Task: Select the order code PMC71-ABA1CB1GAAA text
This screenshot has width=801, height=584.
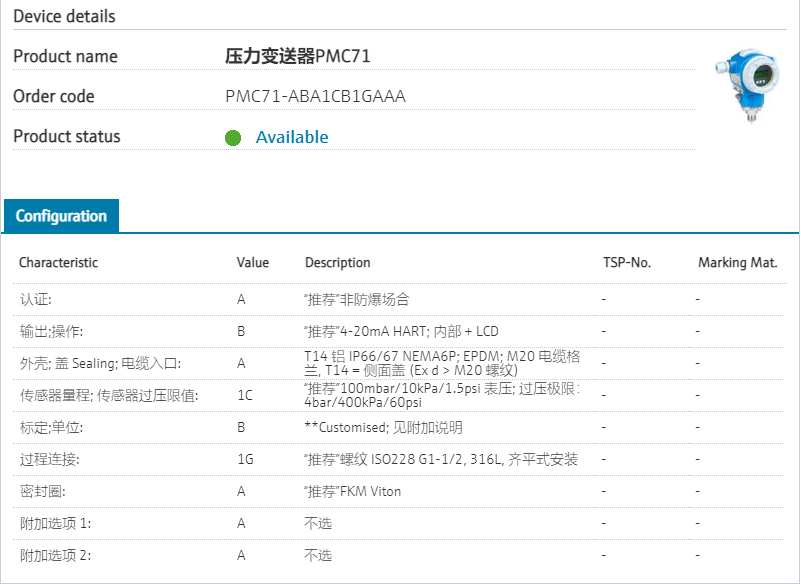Action: tap(315, 97)
